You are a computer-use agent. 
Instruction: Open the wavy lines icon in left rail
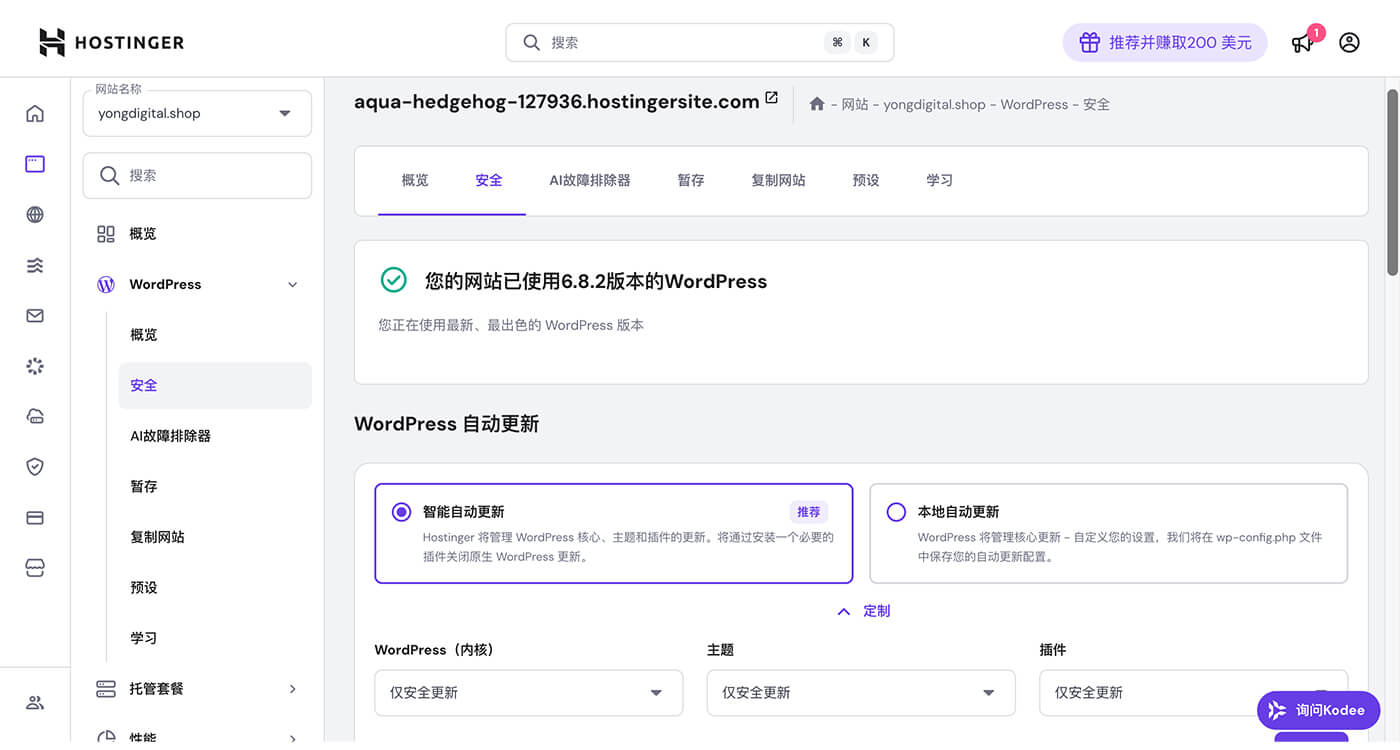[x=35, y=265]
